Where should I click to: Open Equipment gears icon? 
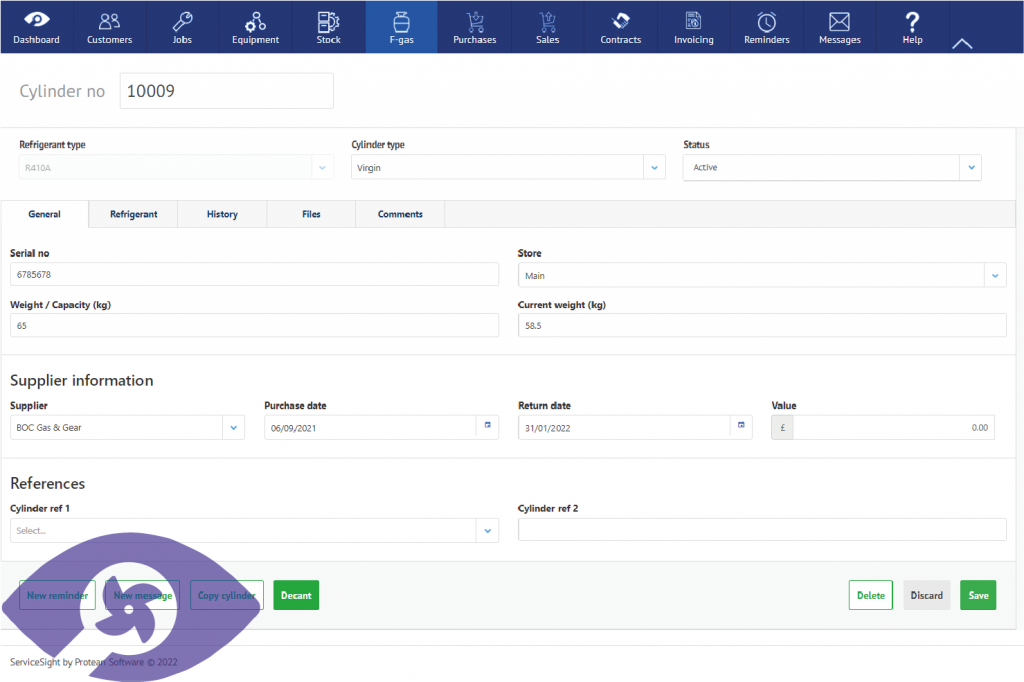click(255, 22)
